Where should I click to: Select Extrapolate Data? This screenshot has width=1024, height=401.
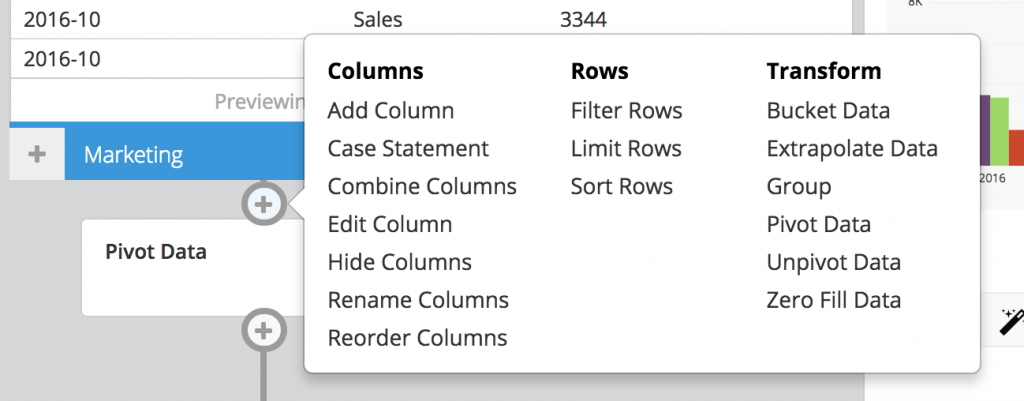coord(852,148)
